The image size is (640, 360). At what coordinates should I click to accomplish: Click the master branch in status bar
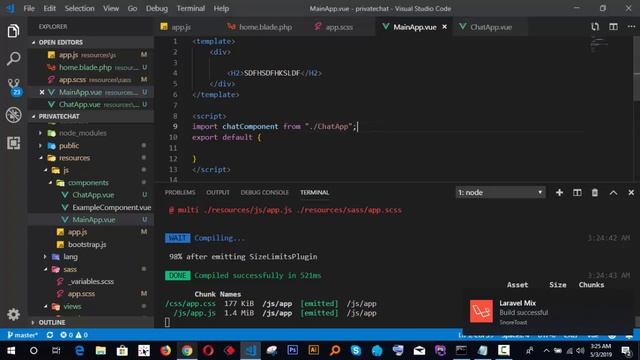pos(22,335)
